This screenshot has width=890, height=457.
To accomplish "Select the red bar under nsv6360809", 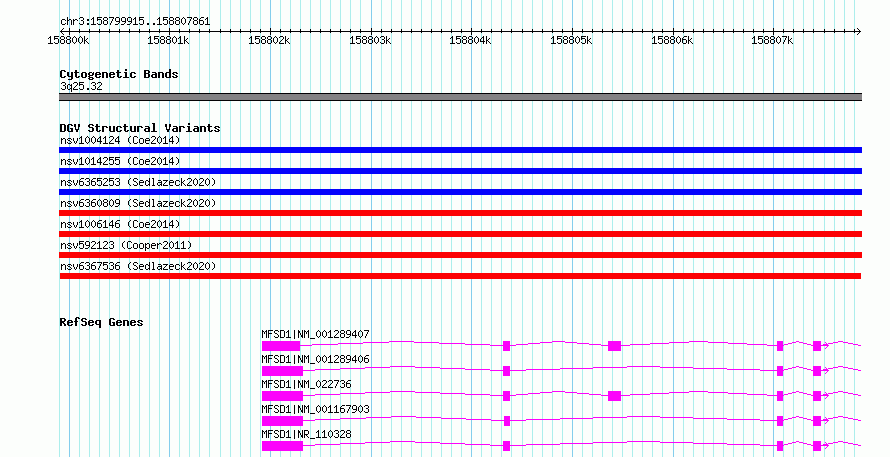I will (460, 213).
